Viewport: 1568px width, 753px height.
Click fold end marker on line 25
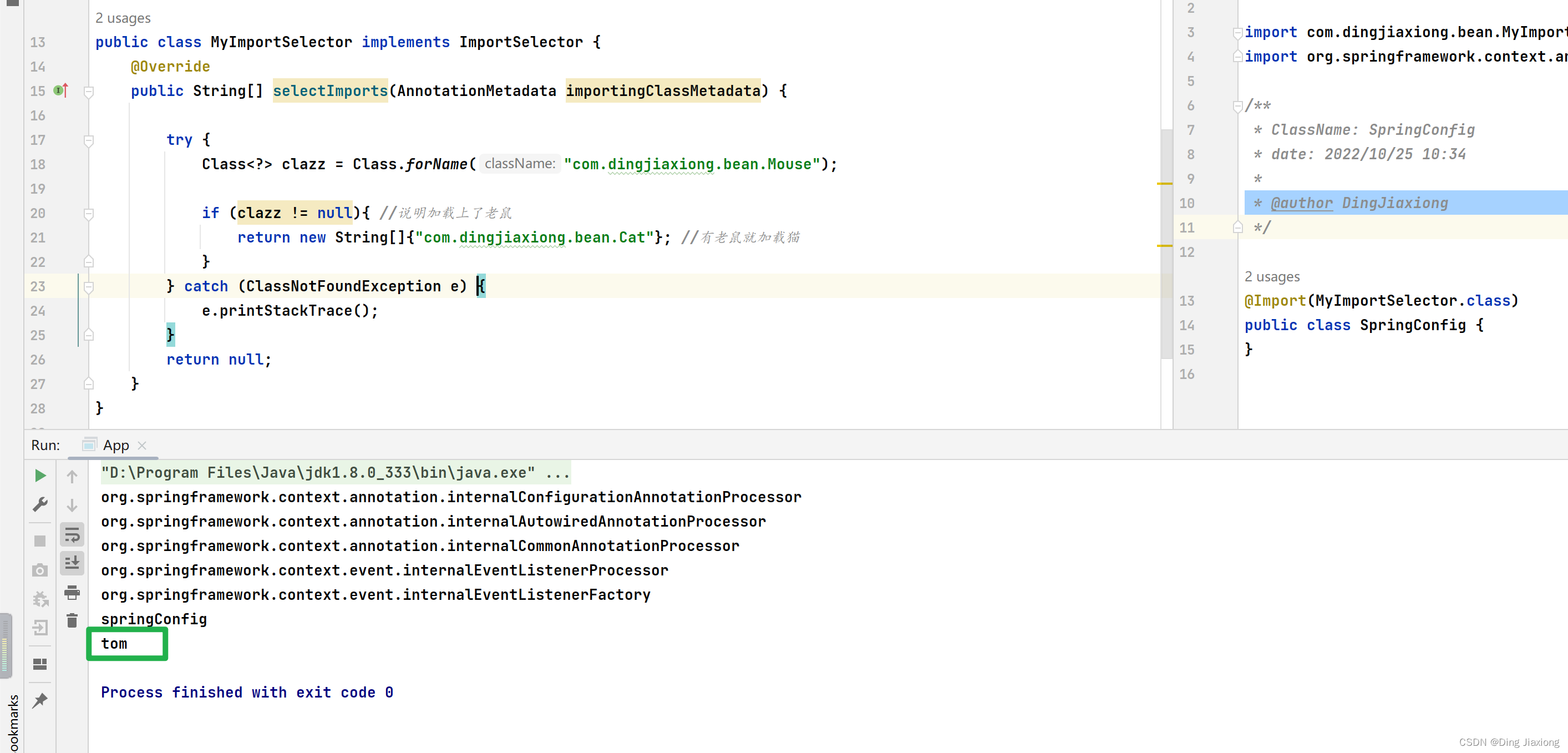[89, 335]
